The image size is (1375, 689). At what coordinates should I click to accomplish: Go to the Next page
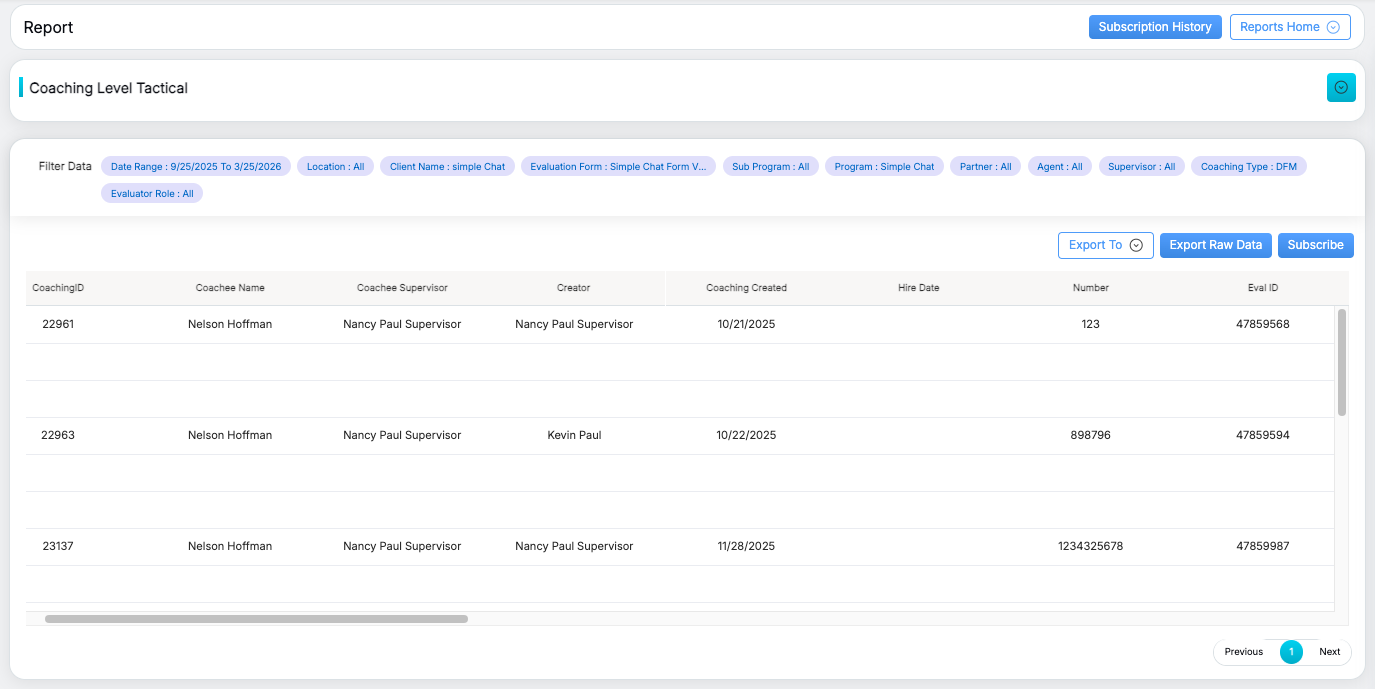pyautogui.click(x=1329, y=652)
